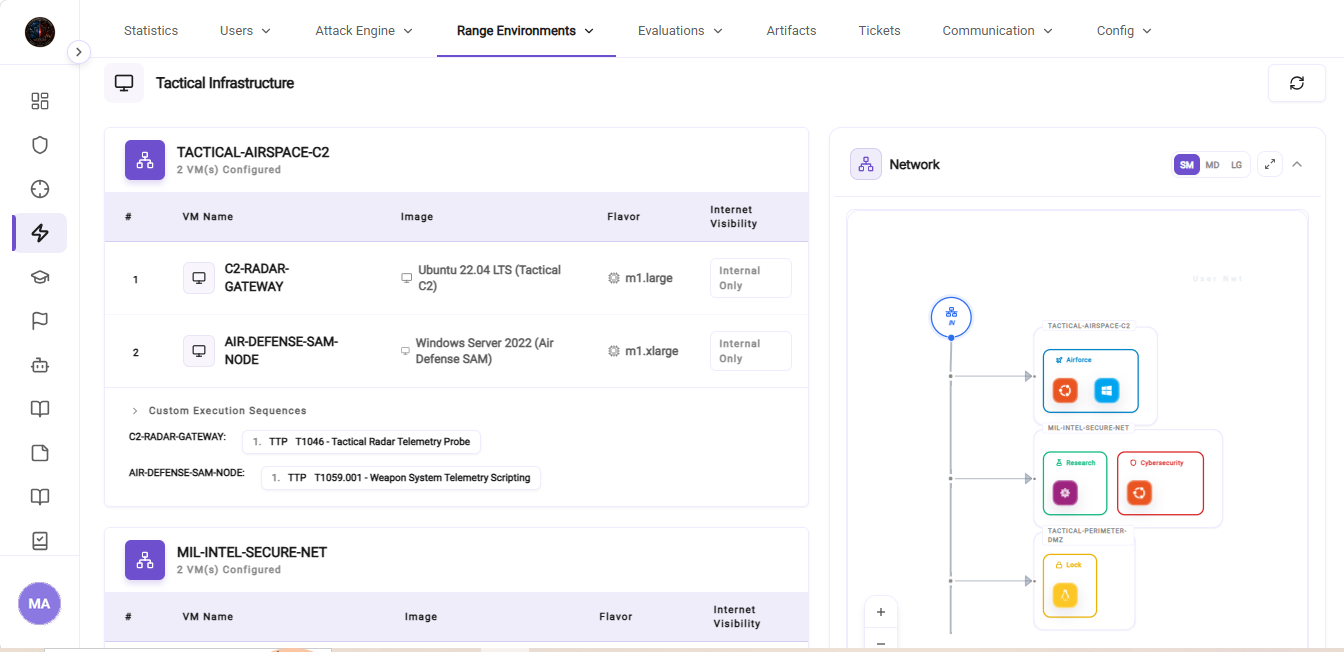Viewport: 1344px width, 652px height.
Task: Go to the Statistics tab
Action: (151, 31)
